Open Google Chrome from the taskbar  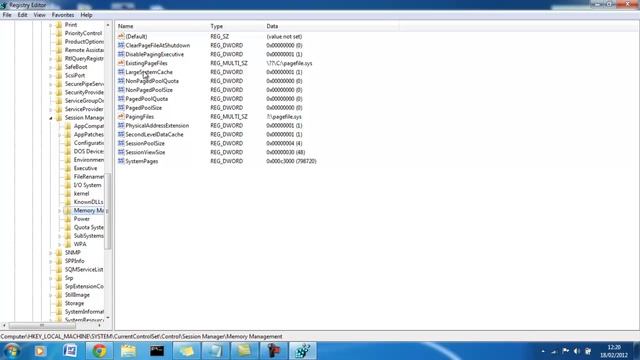(x=99, y=351)
